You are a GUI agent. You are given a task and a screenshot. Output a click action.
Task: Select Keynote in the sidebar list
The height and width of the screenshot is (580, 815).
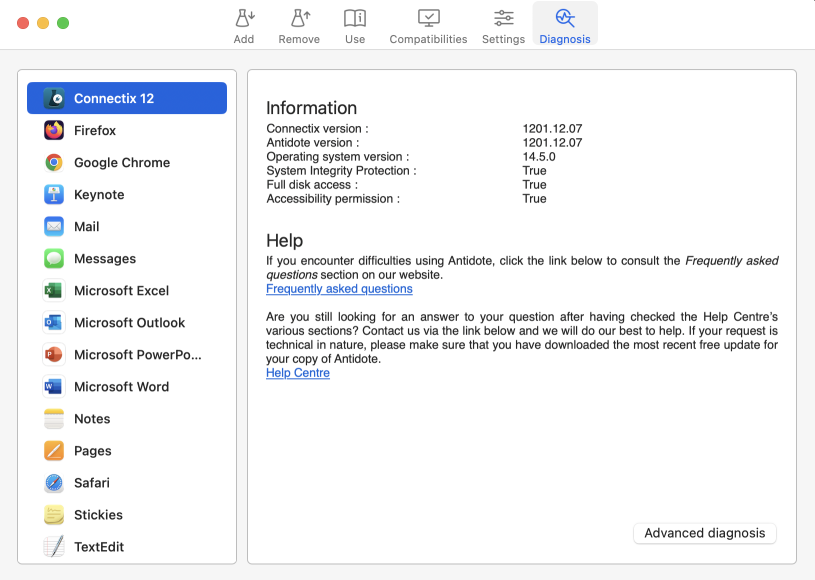coord(99,195)
